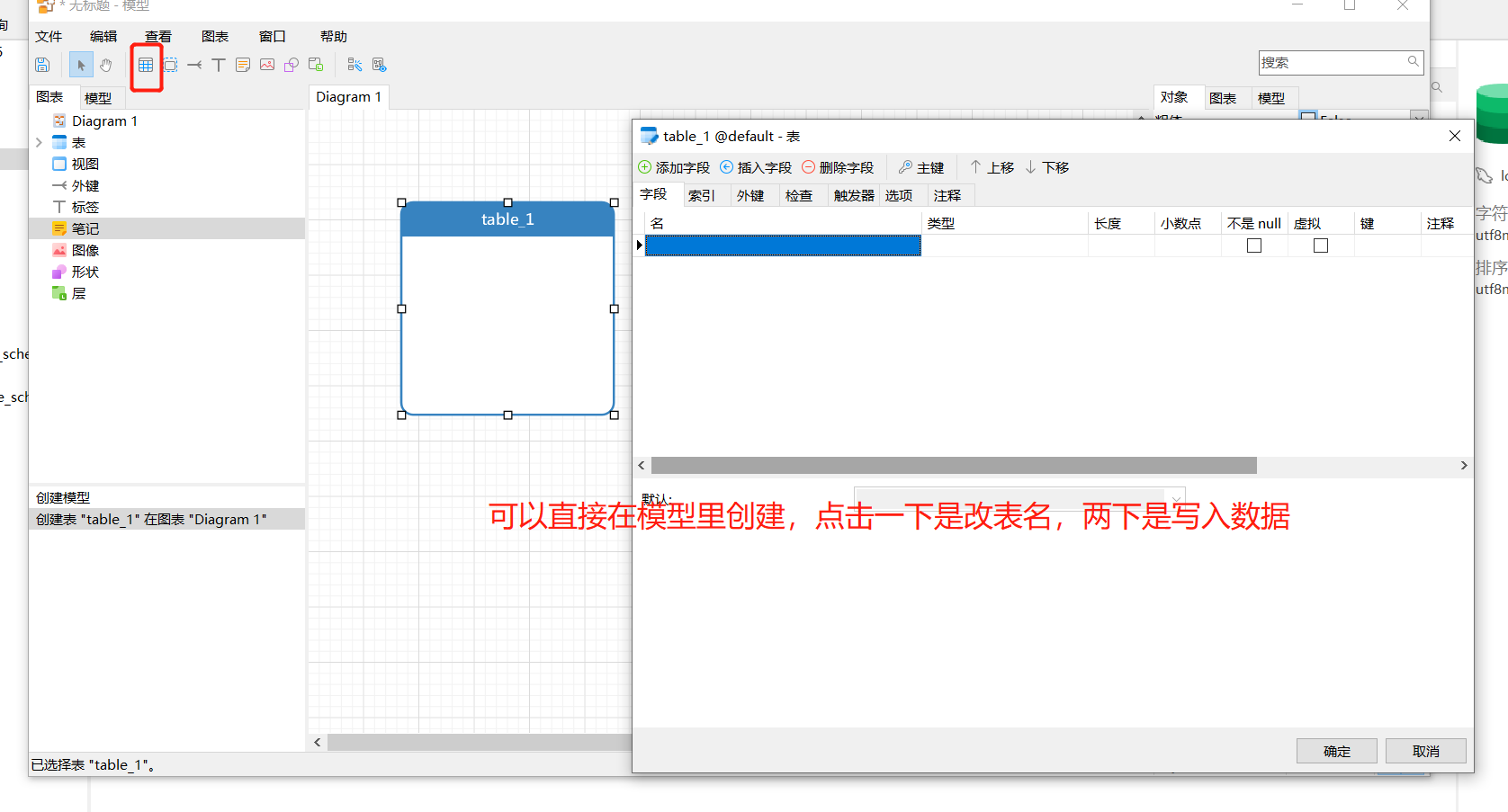Click the shape icon beside 形状
Image resolution: width=1508 pixels, height=812 pixels.
point(59,272)
